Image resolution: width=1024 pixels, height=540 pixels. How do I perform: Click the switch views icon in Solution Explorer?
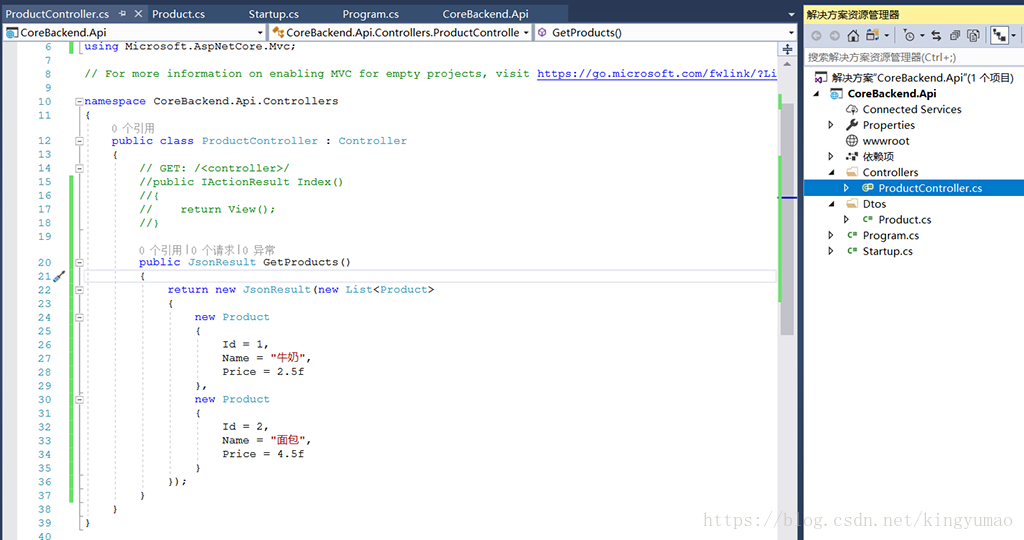(x=872, y=35)
